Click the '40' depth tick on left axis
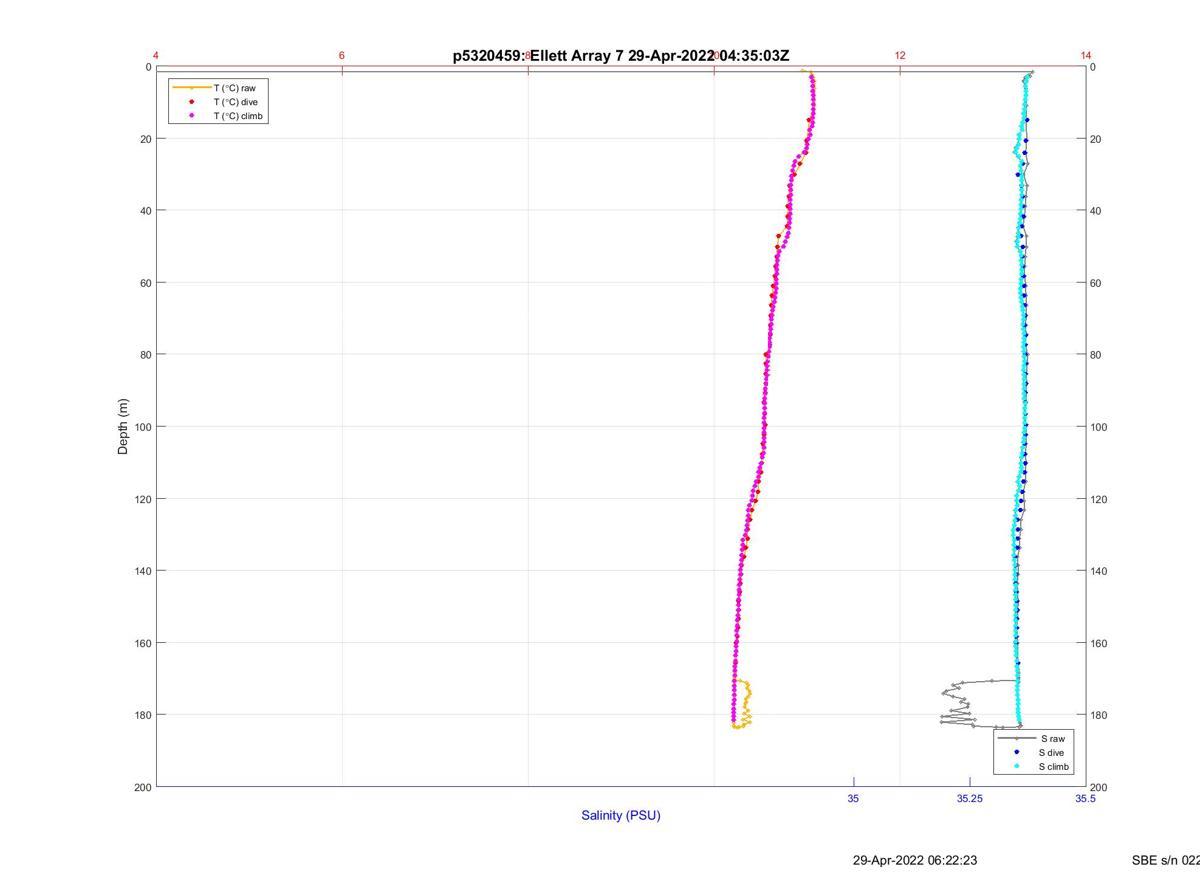 coord(145,211)
